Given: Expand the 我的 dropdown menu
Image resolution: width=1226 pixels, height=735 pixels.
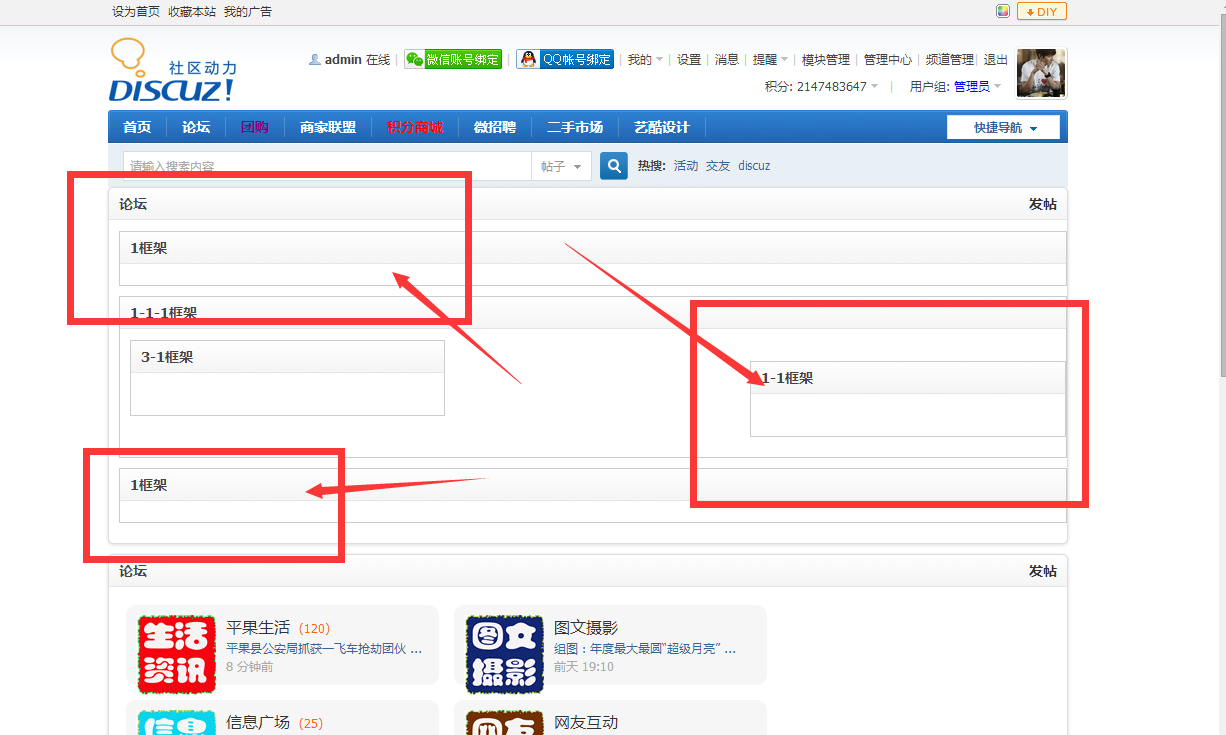Looking at the screenshot, I should click(x=645, y=60).
